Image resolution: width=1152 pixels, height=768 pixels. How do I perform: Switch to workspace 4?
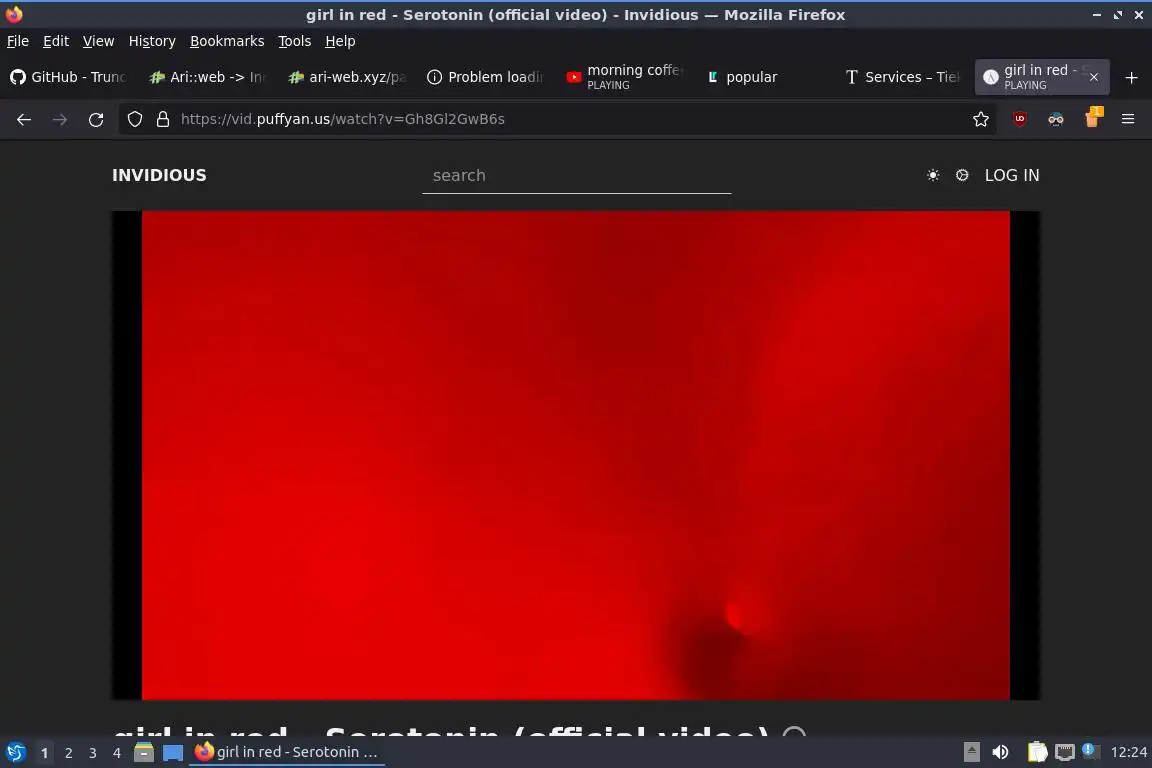(x=117, y=753)
